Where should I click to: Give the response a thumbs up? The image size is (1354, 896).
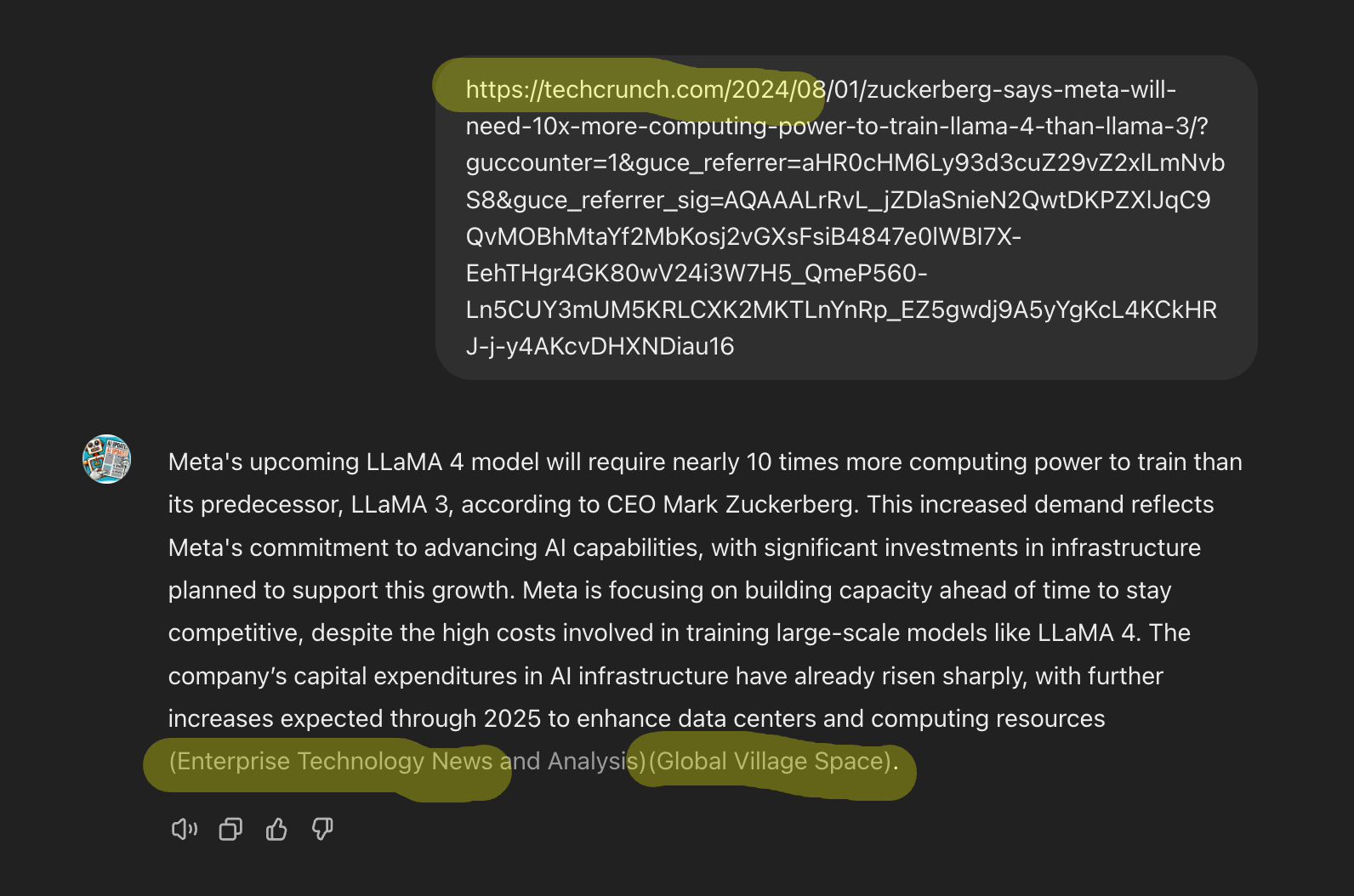point(276,829)
